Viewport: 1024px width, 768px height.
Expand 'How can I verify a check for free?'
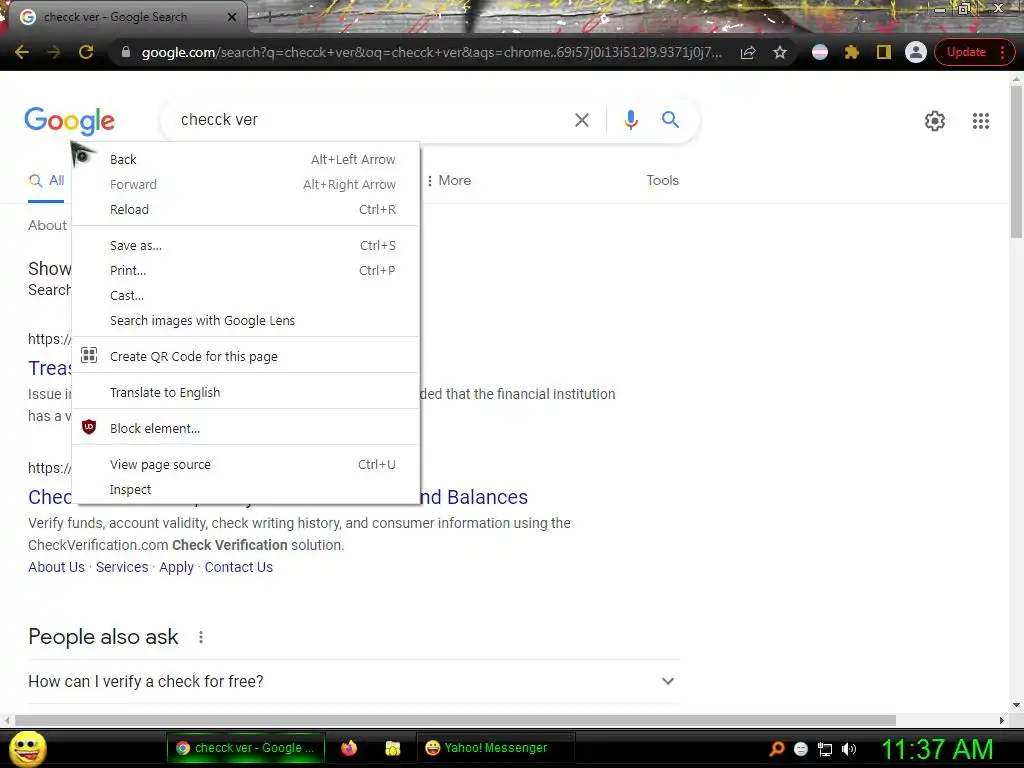[x=354, y=681]
